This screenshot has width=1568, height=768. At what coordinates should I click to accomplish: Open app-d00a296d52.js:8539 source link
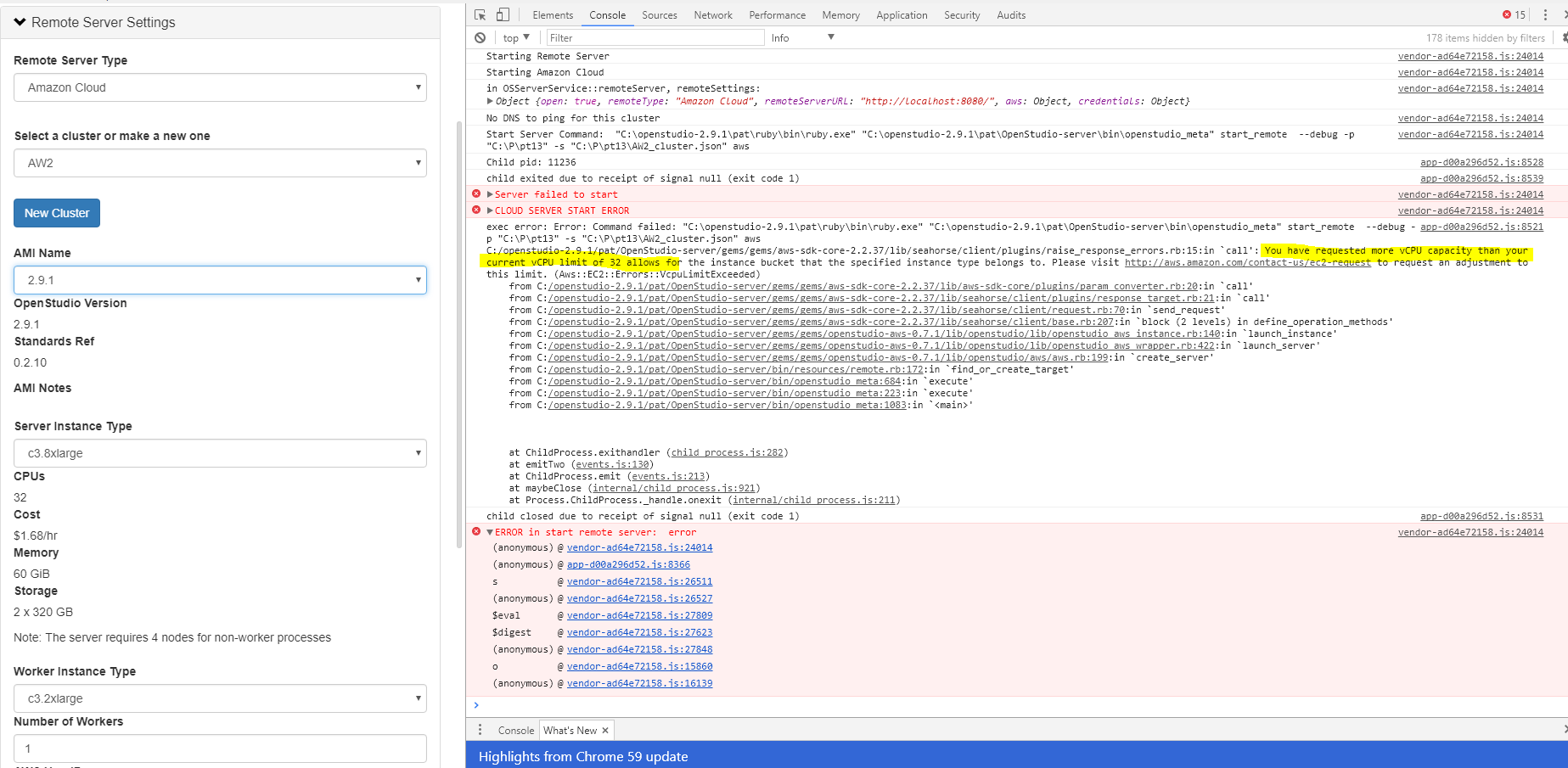(x=1481, y=178)
